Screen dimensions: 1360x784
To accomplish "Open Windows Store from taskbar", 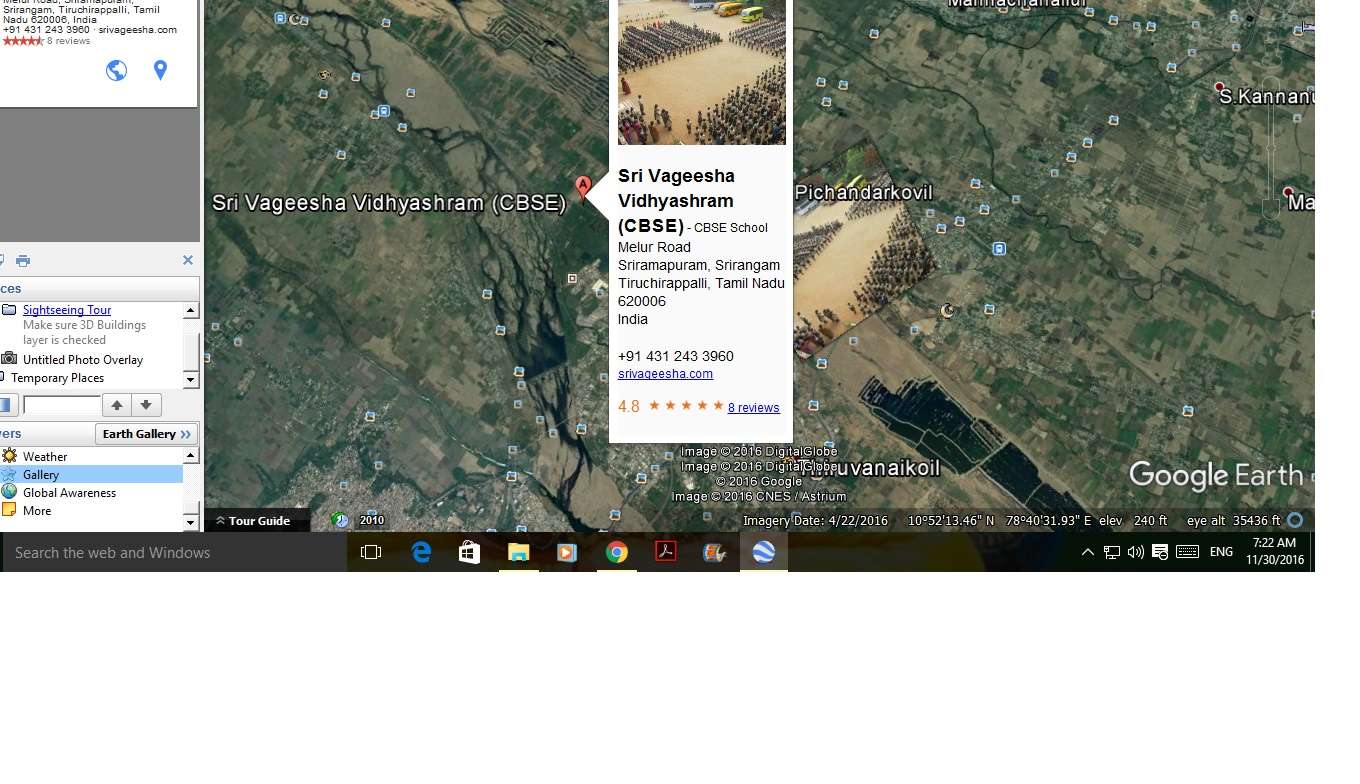I will point(469,552).
